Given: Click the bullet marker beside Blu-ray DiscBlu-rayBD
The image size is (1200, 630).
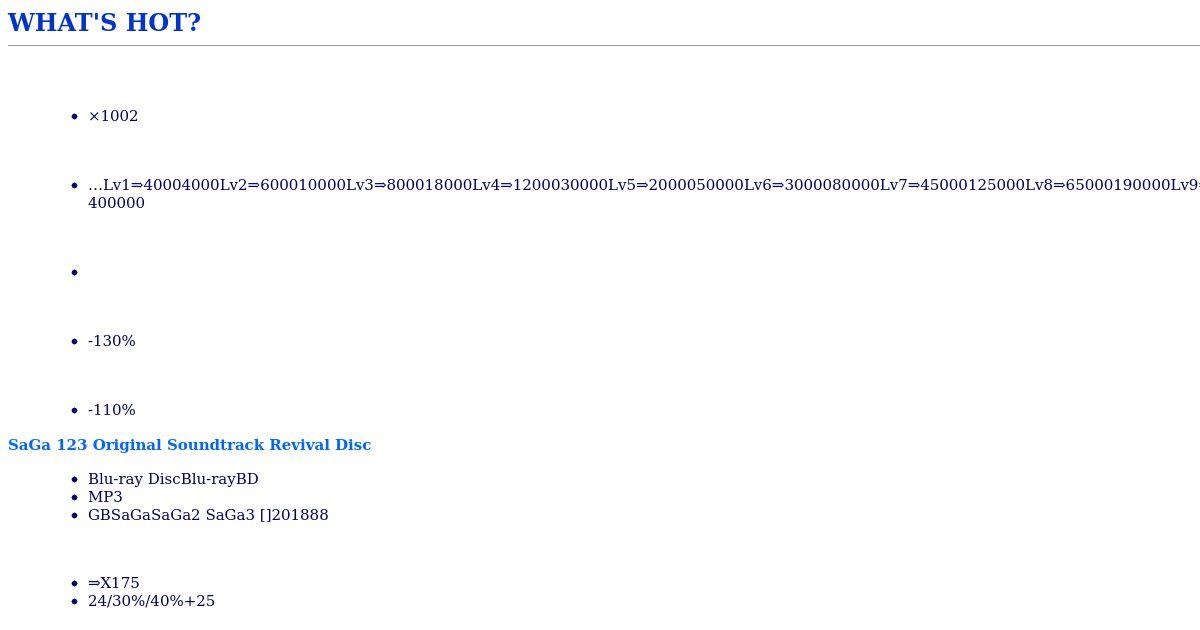Looking at the screenshot, I should click(75, 480).
